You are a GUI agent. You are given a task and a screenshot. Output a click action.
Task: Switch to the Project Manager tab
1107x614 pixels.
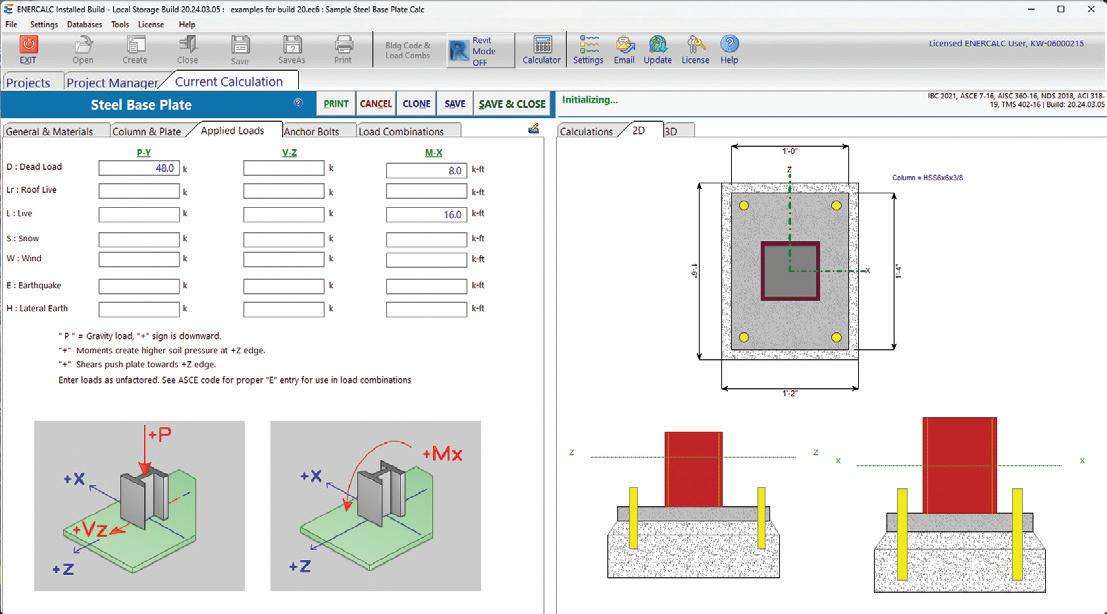click(x=112, y=83)
